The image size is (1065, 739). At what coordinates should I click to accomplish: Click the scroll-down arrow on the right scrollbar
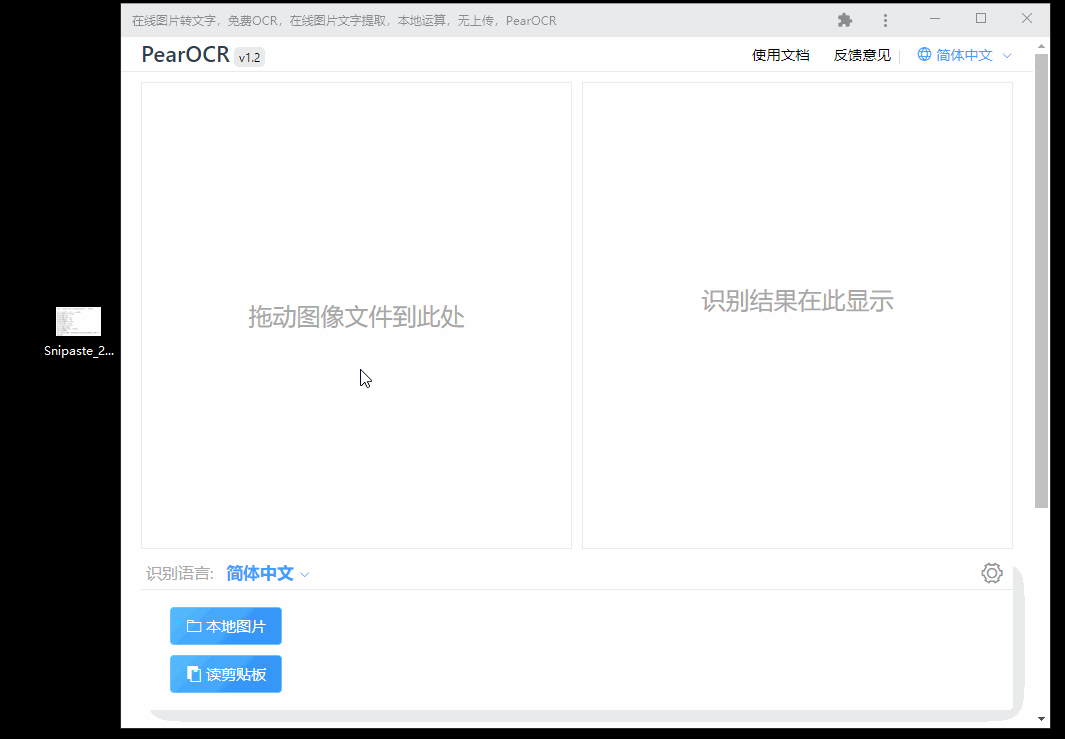click(1042, 718)
